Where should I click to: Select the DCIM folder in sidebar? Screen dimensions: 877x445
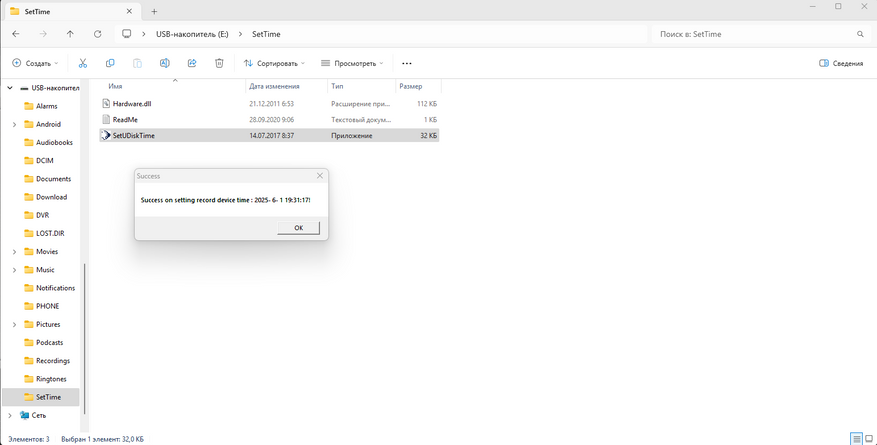tap(45, 160)
